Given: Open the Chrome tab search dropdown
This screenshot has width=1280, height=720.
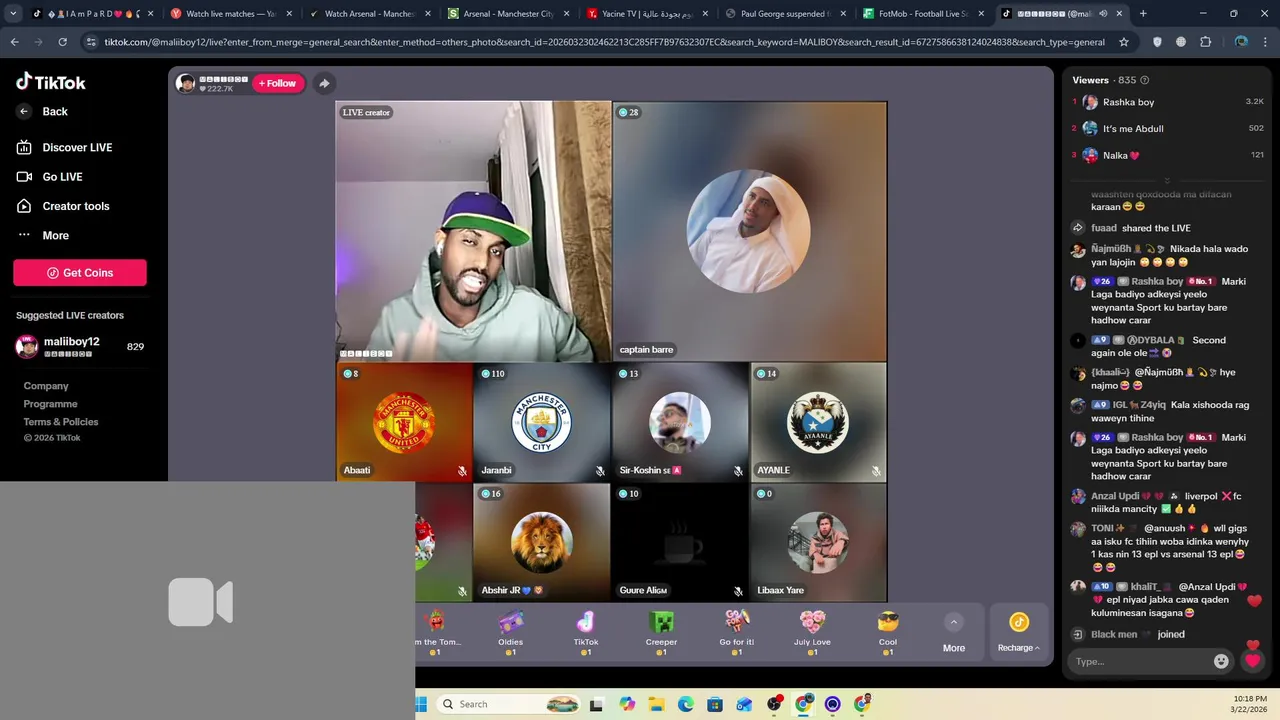Looking at the screenshot, I should (x=14, y=14).
